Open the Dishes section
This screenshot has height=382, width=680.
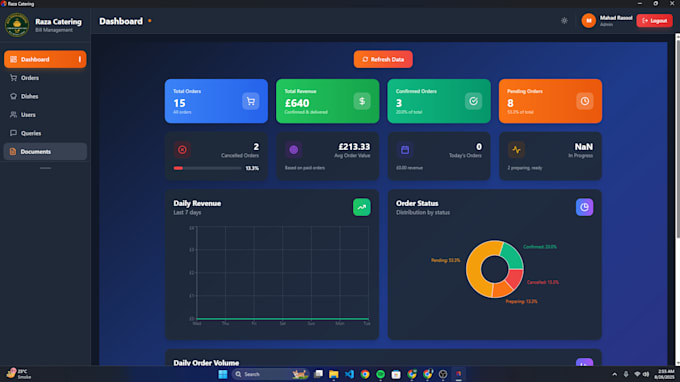click(x=45, y=96)
